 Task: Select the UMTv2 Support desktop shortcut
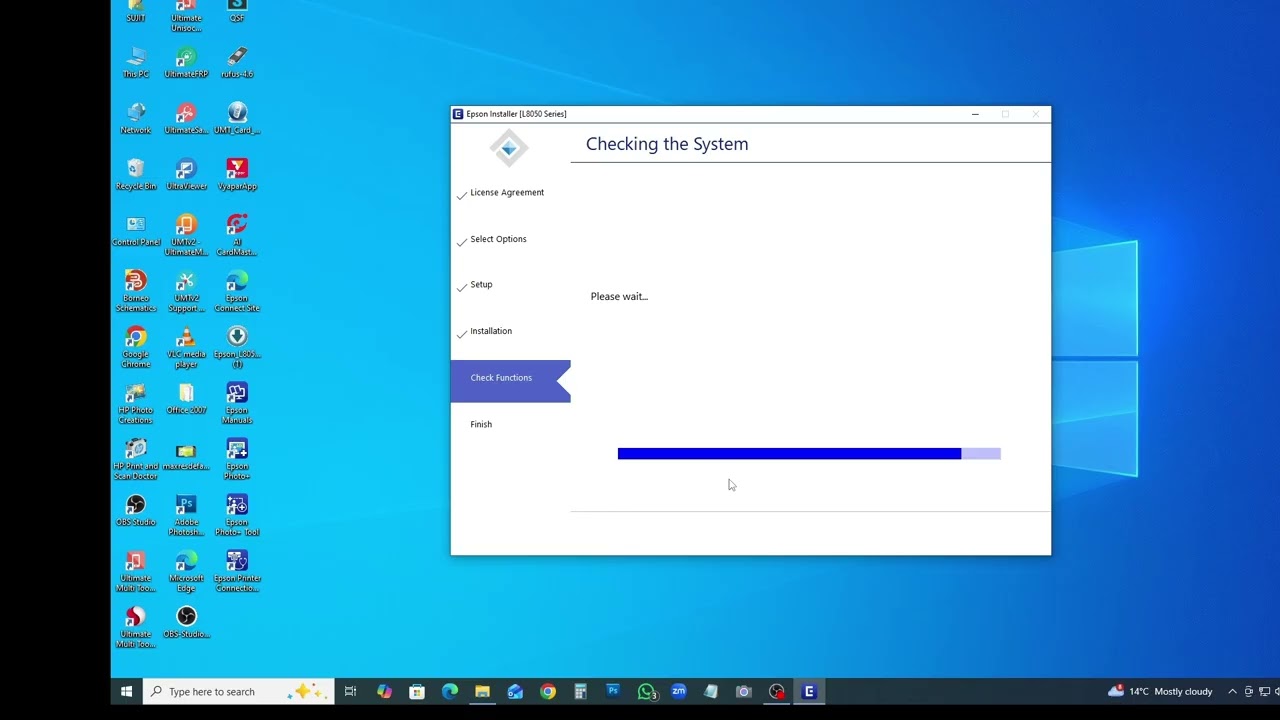pyautogui.click(x=186, y=291)
